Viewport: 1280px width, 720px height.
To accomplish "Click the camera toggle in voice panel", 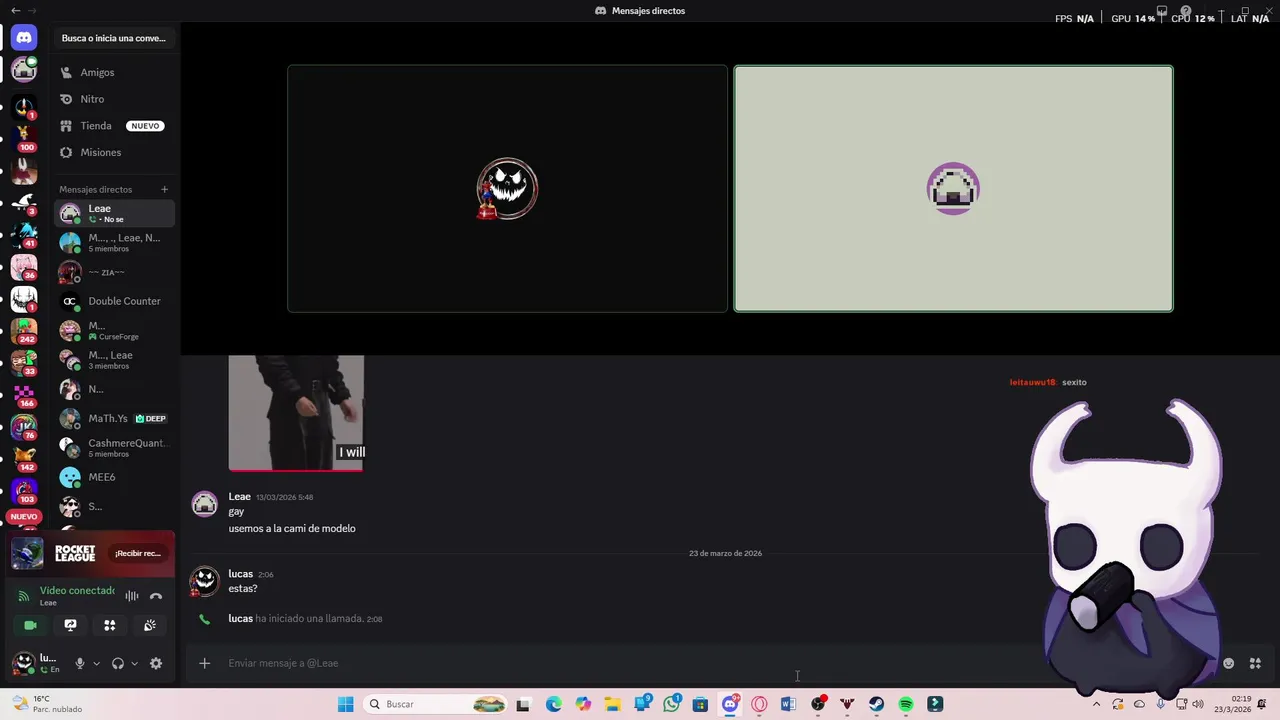I will click(31, 625).
